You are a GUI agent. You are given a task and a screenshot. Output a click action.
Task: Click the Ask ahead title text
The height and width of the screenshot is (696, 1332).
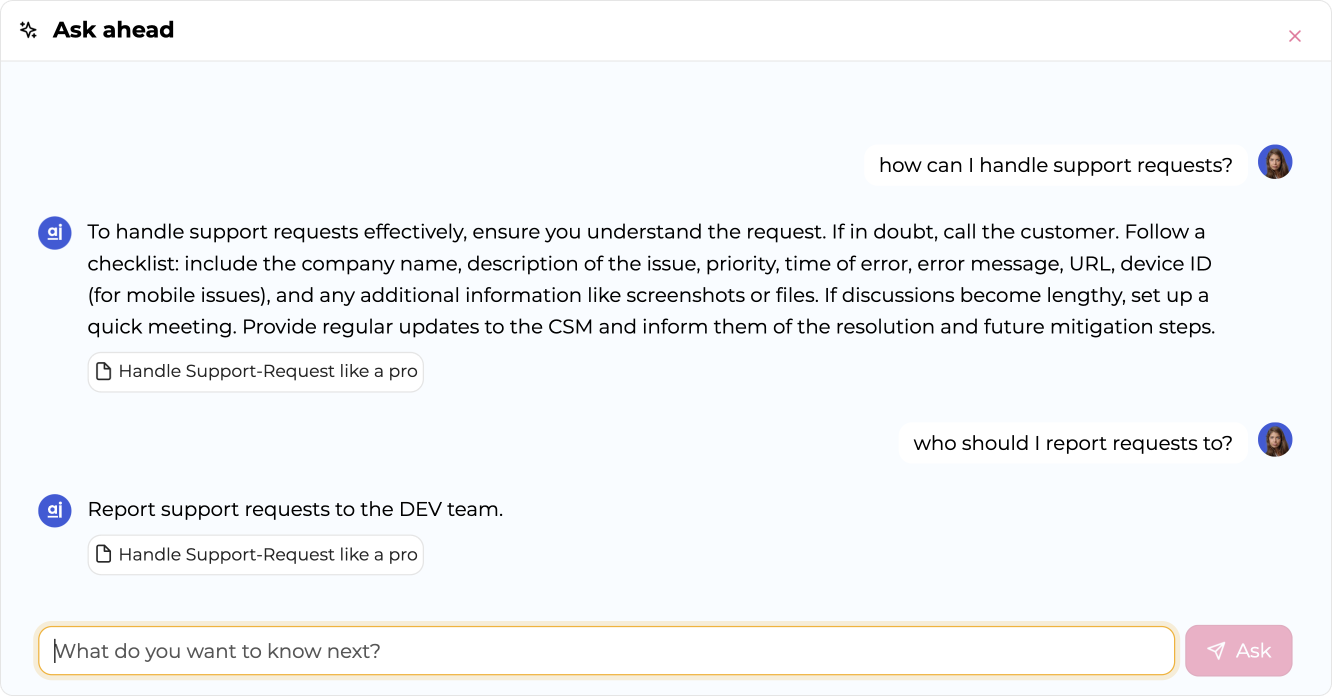point(113,30)
